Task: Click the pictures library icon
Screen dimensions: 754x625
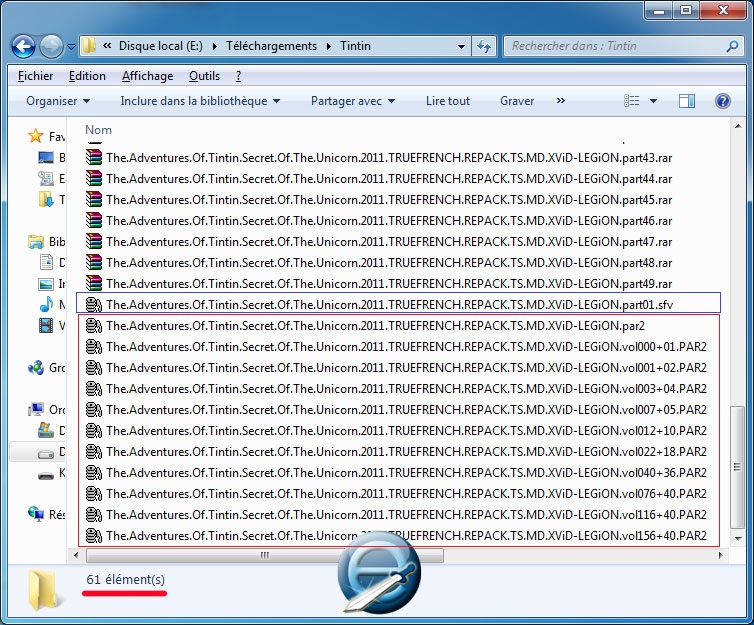Action: point(46,284)
